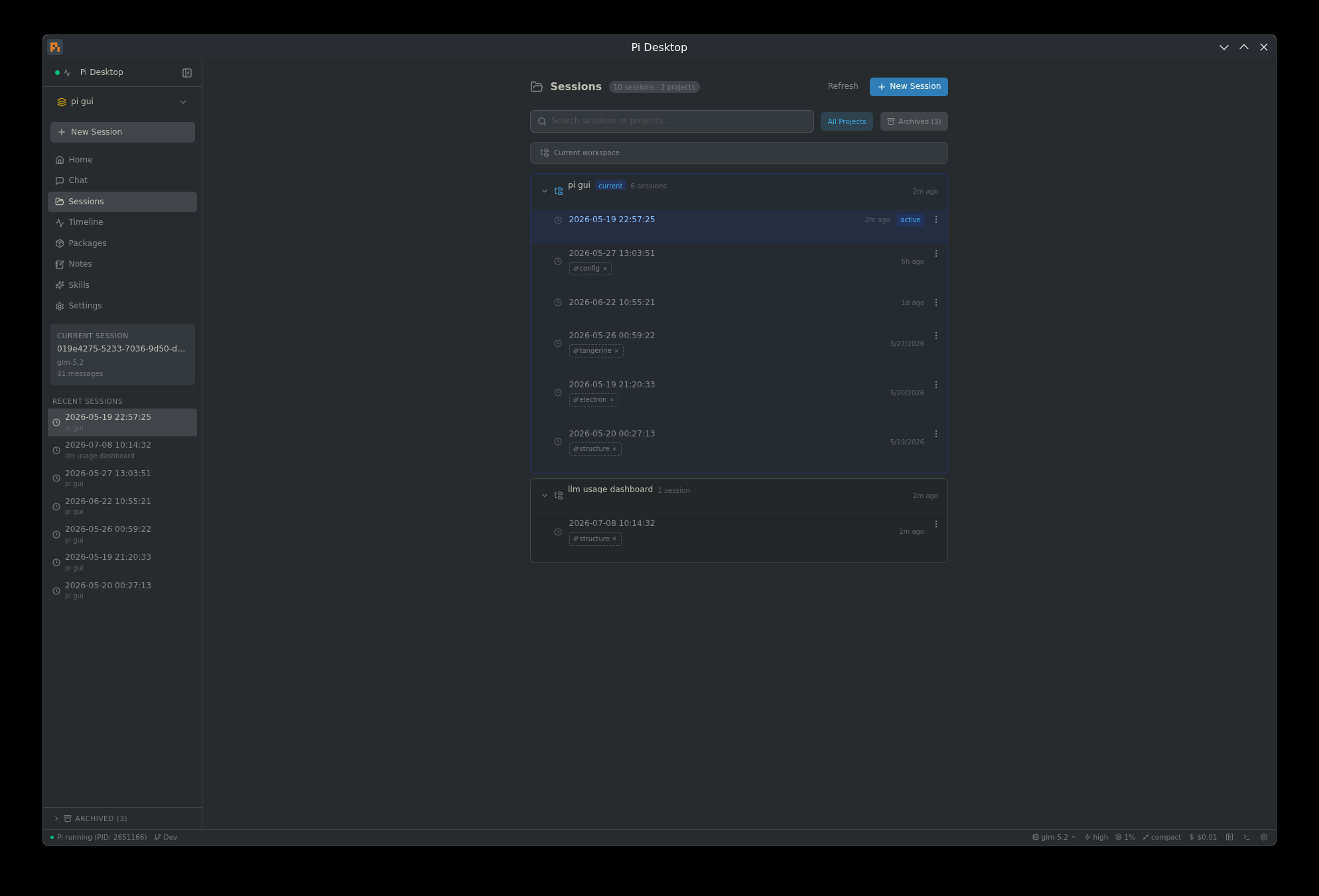1319x896 pixels.
Task: Click the sidebar New Session button
Action: click(123, 132)
